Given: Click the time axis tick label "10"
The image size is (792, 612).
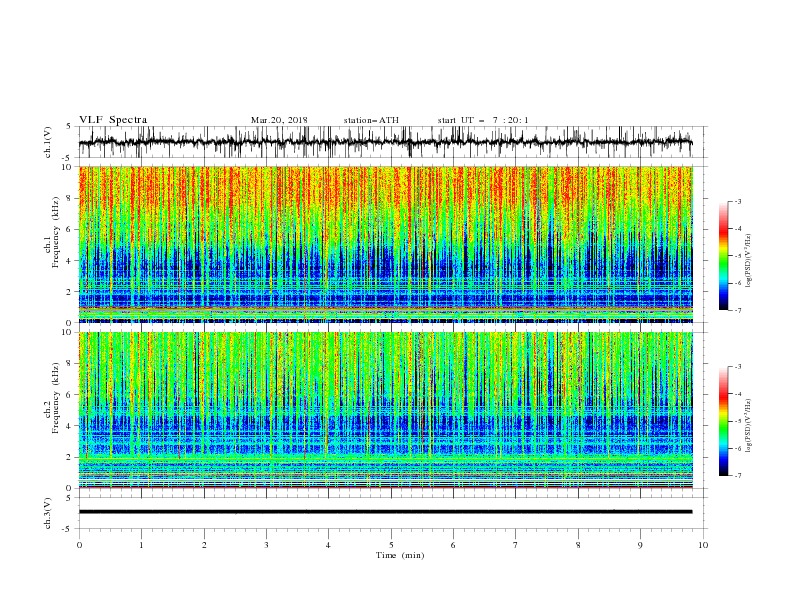Looking at the screenshot, I should pos(703,545).
